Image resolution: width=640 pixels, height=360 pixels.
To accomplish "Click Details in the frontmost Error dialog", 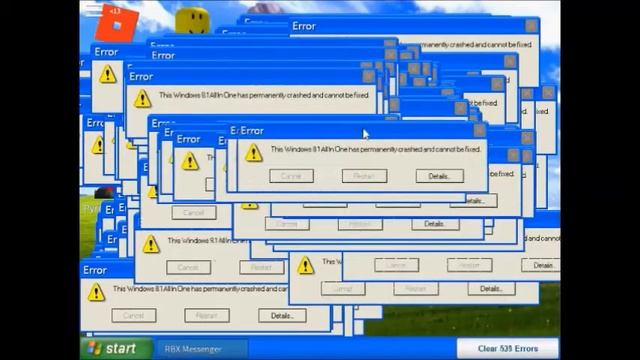I will tap(440, 176).
